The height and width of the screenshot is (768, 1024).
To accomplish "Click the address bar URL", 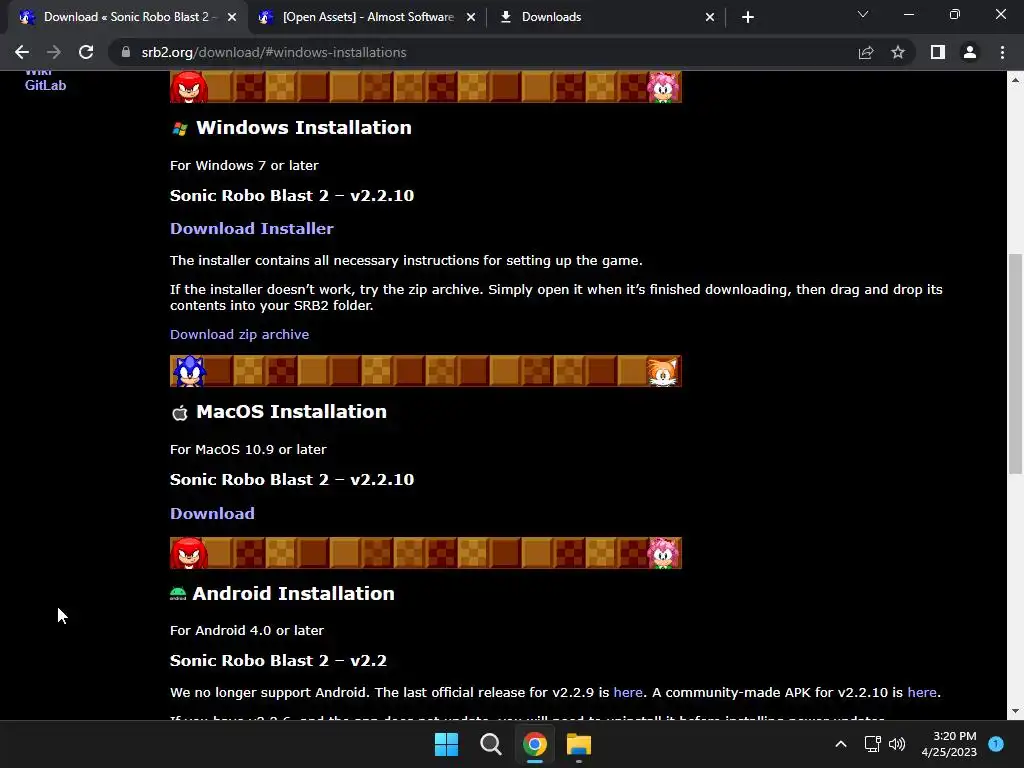I will tap(274, 52).
